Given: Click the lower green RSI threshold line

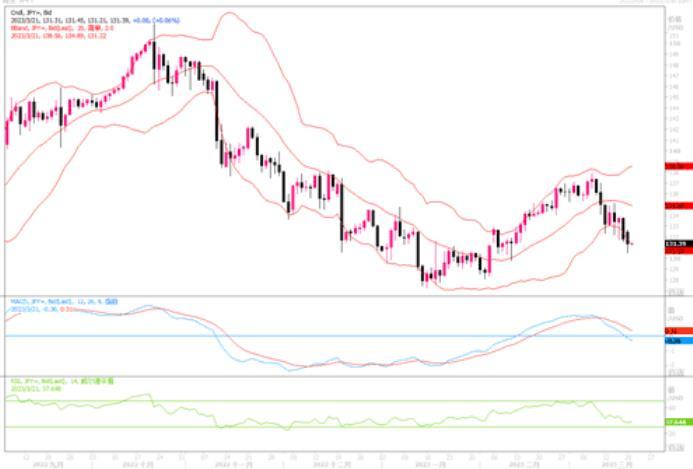Looking at the screenshot, I should (335, 427).
